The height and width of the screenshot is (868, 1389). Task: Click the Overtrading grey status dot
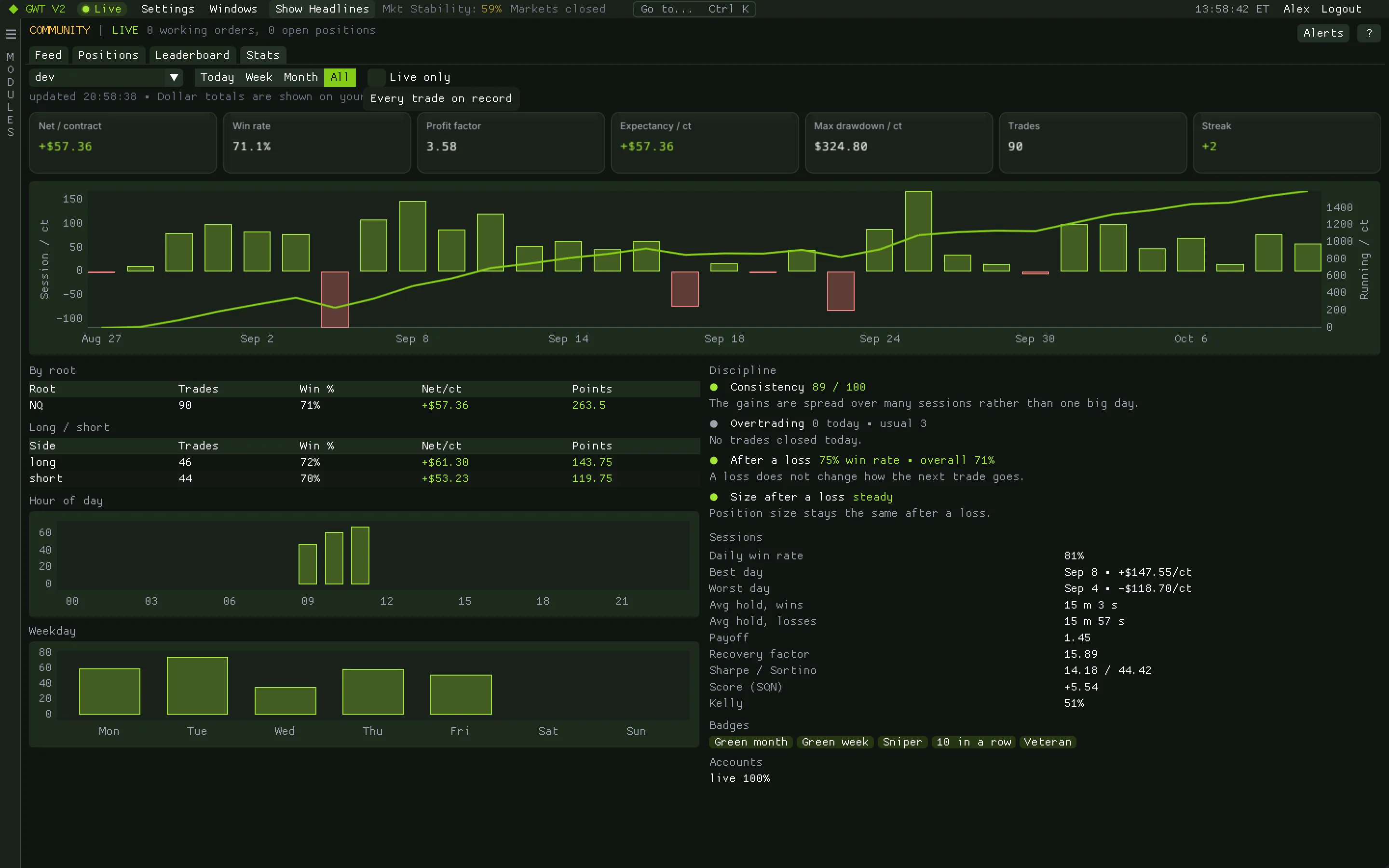pos(714,424)
